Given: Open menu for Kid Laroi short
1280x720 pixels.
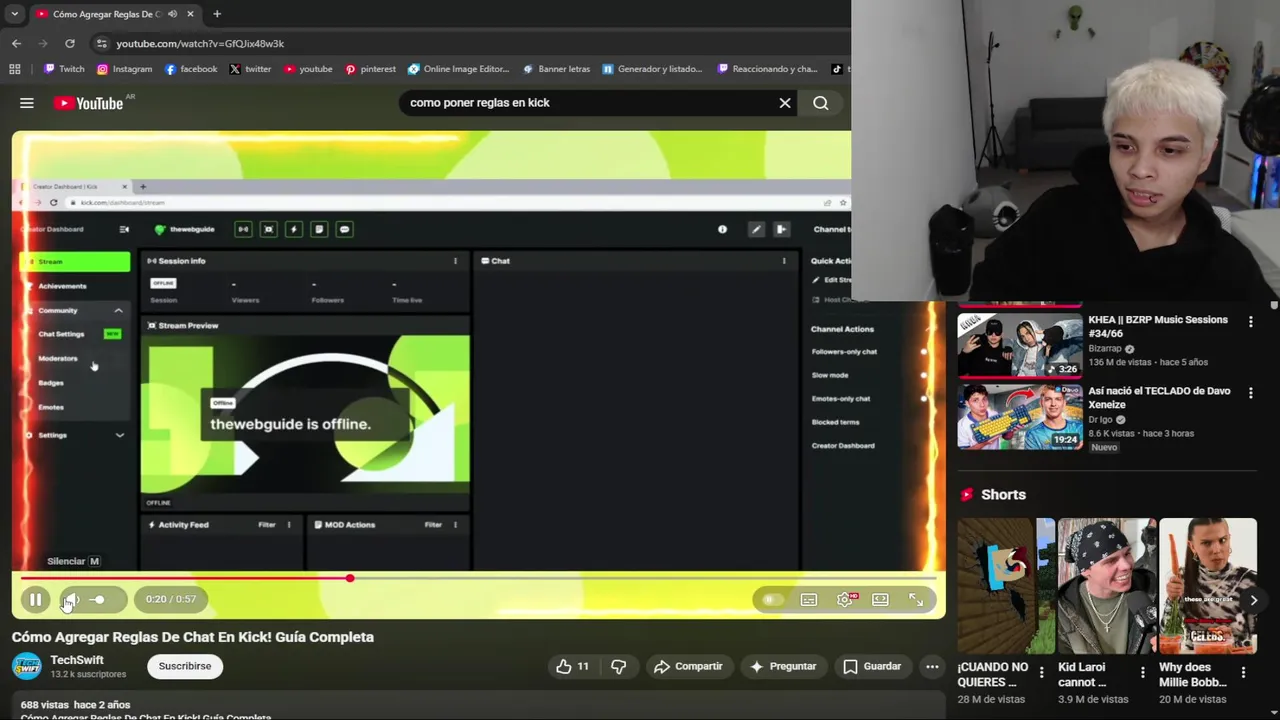Looking at the screenshot, I should point(1142,673).
